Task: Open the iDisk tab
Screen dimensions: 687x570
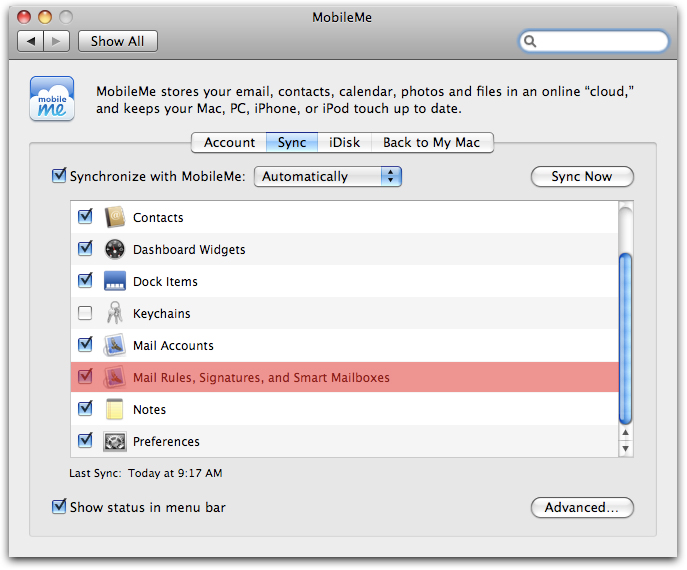Action: click(x=344, y=142)
